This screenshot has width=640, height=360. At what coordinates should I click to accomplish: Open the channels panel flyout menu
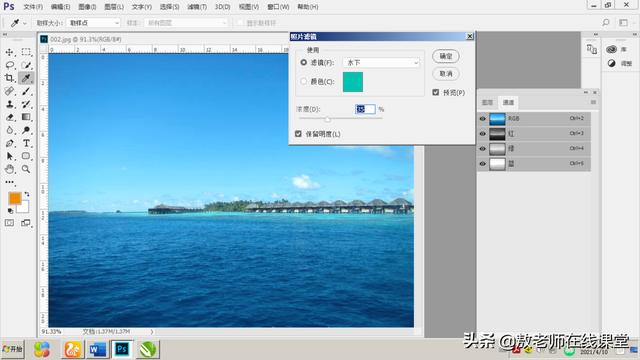tap(593, 102)
